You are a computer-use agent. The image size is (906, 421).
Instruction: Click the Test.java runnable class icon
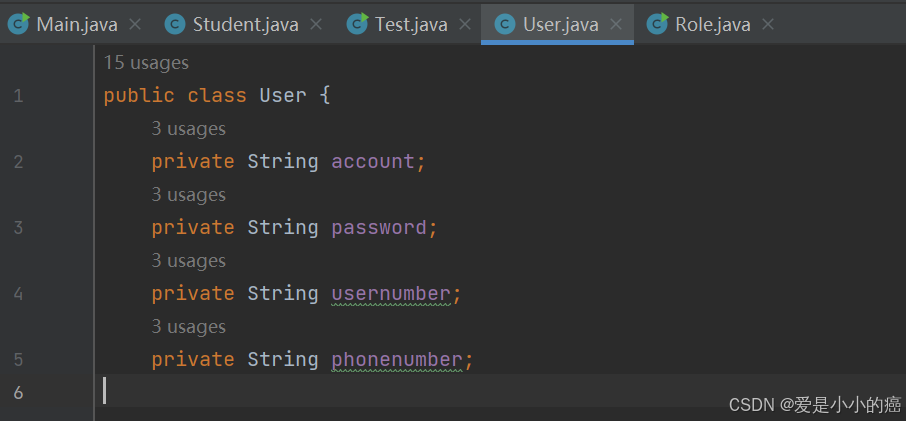point(358,24)
